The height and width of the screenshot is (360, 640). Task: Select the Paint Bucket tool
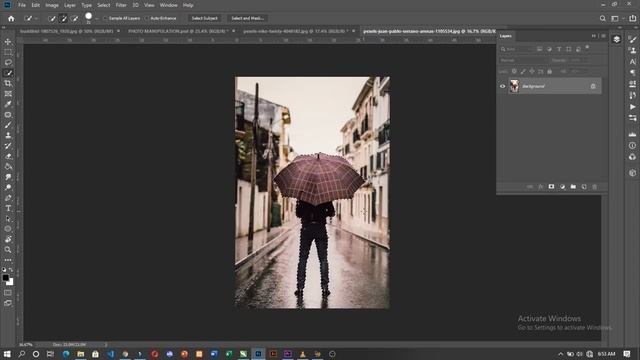(8, 167)
